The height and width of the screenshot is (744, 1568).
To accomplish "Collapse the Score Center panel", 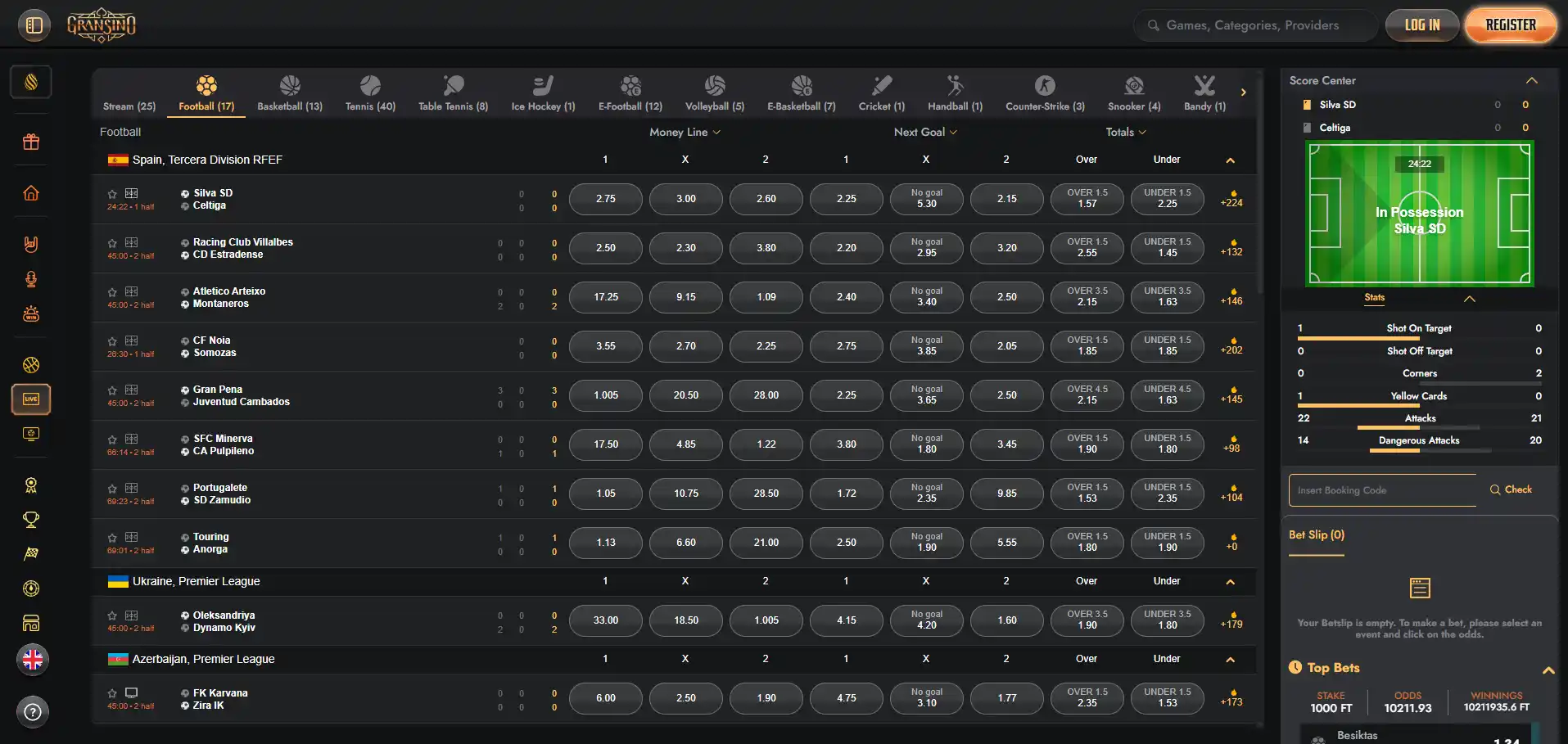I will (x=1532, y=80).
